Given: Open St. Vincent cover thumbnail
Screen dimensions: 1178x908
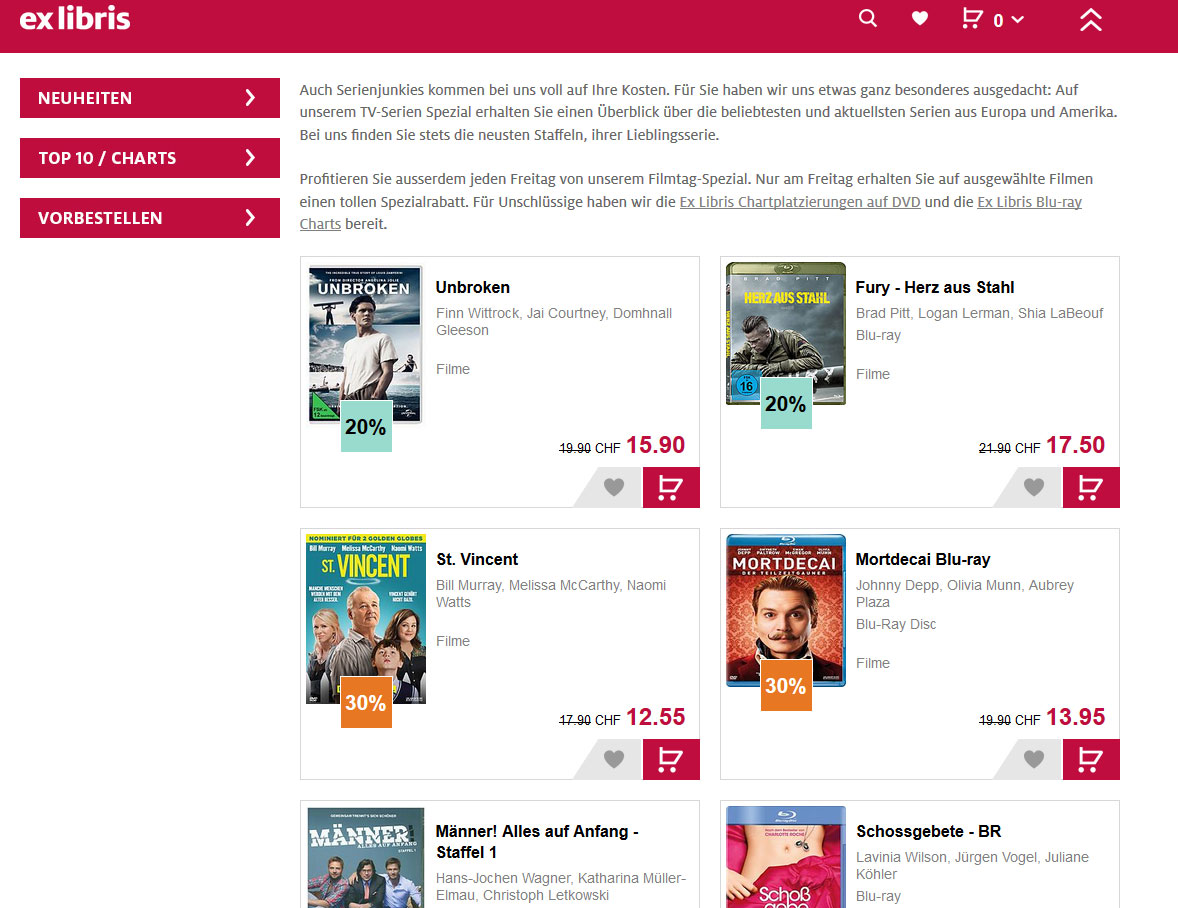Looking at the screenshot, I should point(366,619).
